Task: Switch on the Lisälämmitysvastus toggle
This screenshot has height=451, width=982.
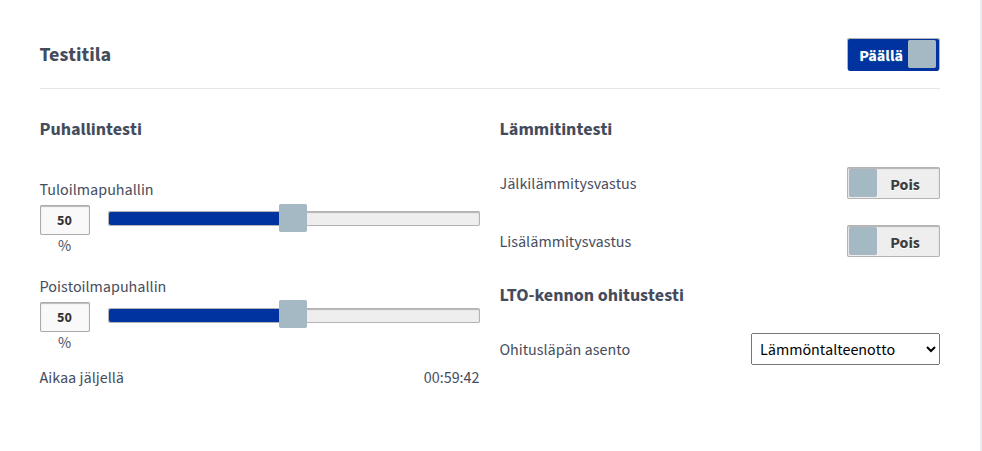Action: click(893, 242)
